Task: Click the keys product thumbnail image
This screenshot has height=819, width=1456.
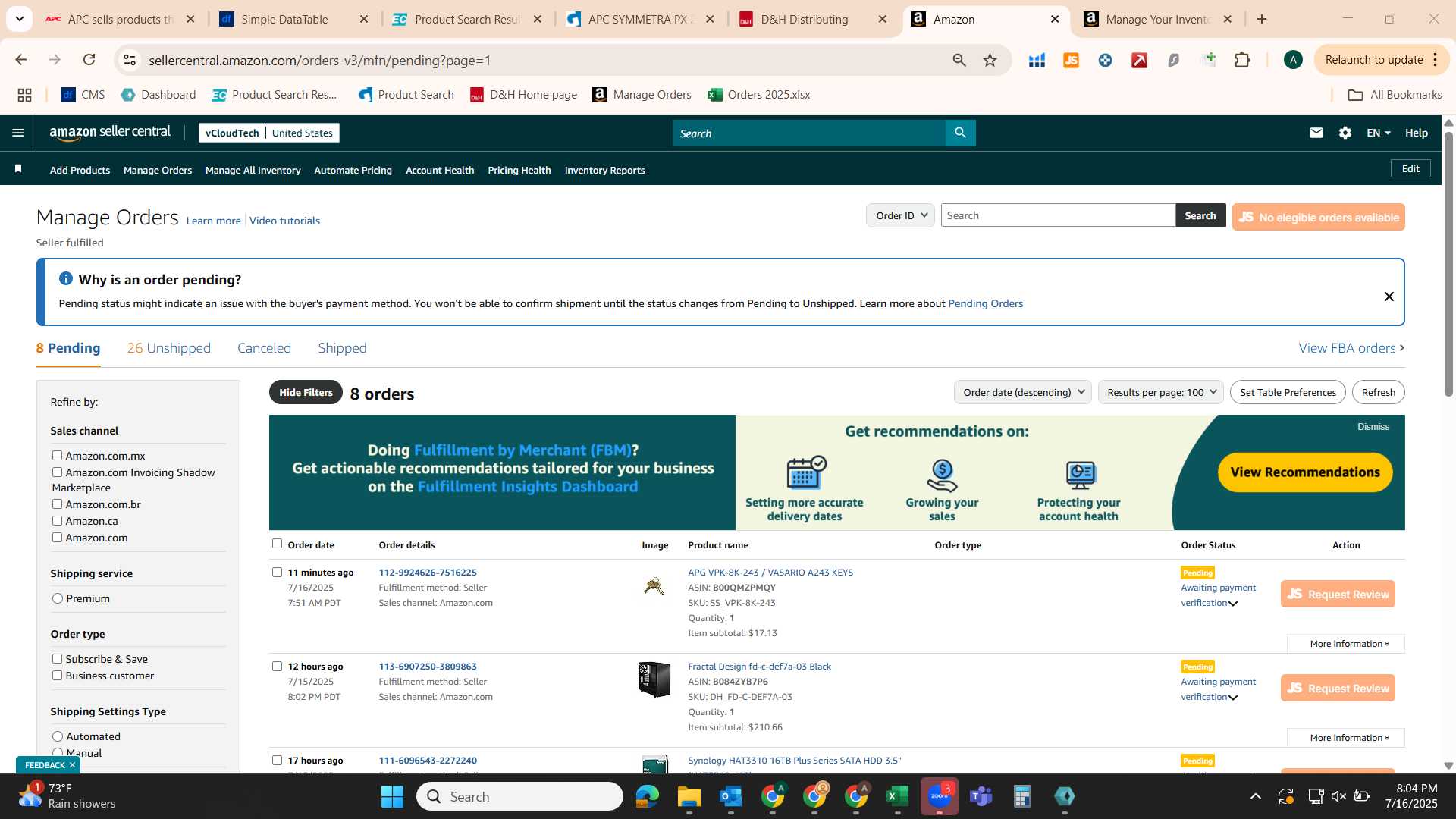Action: click(654, 585)
